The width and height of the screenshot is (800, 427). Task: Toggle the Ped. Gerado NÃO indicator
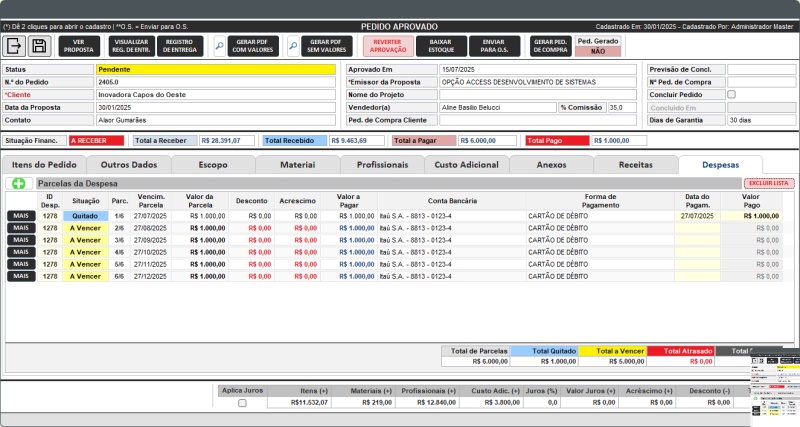598,51
